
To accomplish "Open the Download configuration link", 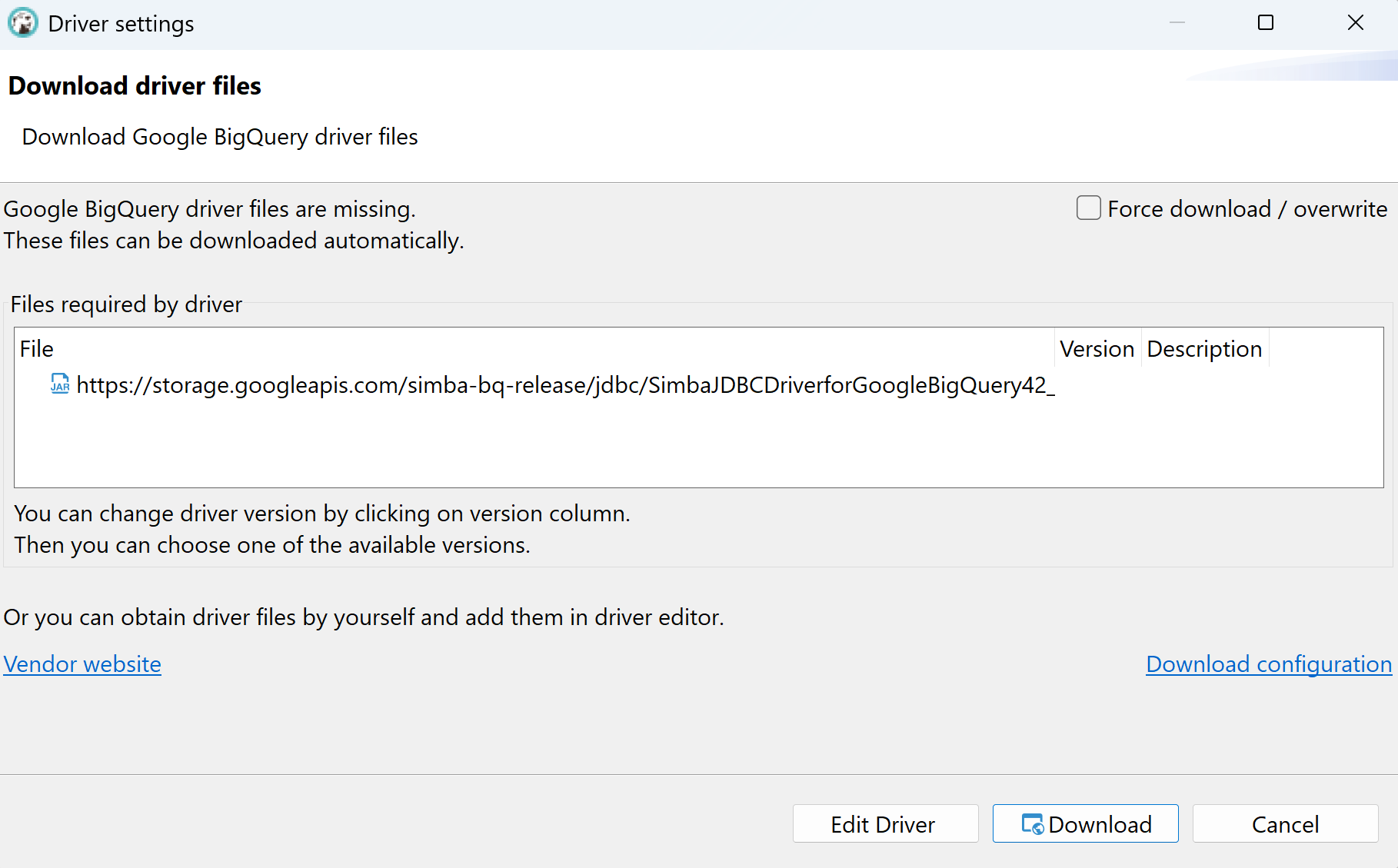I will pyautogui.click(x=1268, y=664).
